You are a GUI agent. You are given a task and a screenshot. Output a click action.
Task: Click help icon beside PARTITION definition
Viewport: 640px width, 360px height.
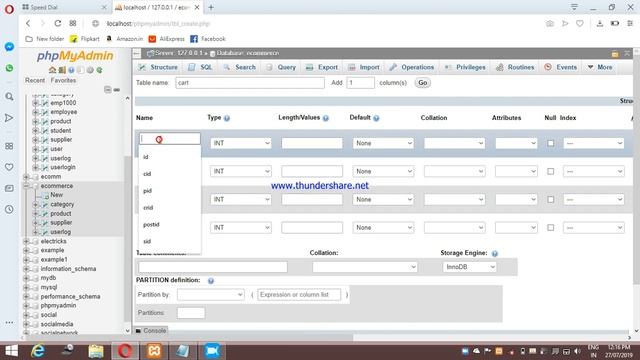click(211, 281)
